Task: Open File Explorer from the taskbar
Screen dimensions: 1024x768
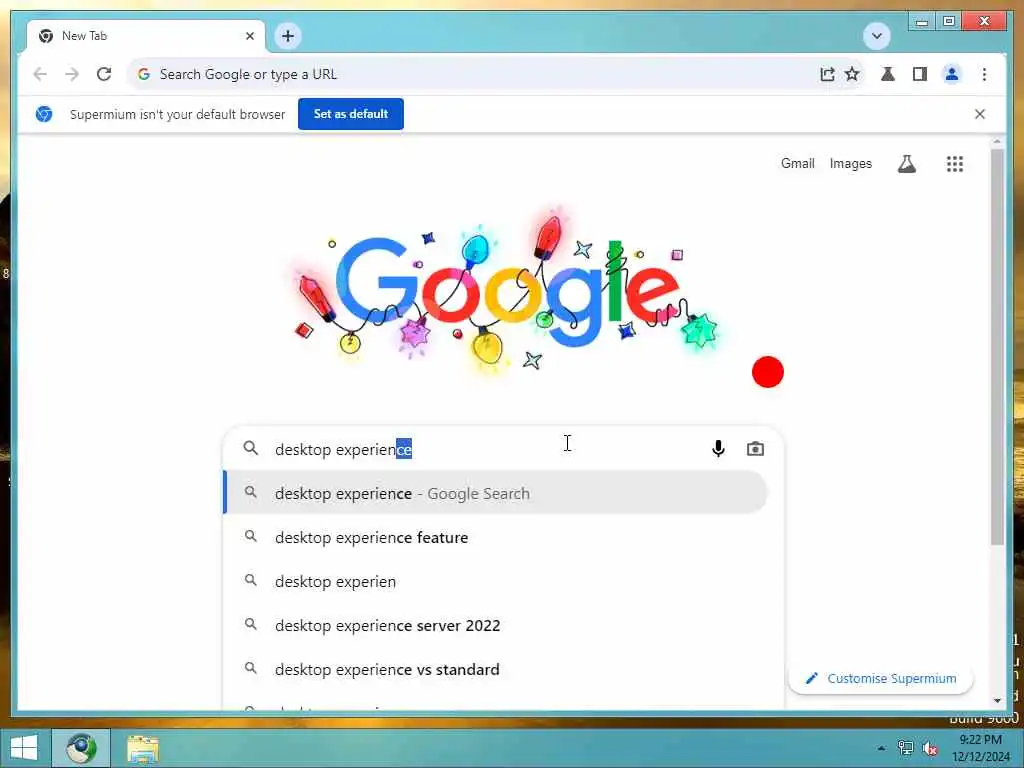Action: pos(142,749)
